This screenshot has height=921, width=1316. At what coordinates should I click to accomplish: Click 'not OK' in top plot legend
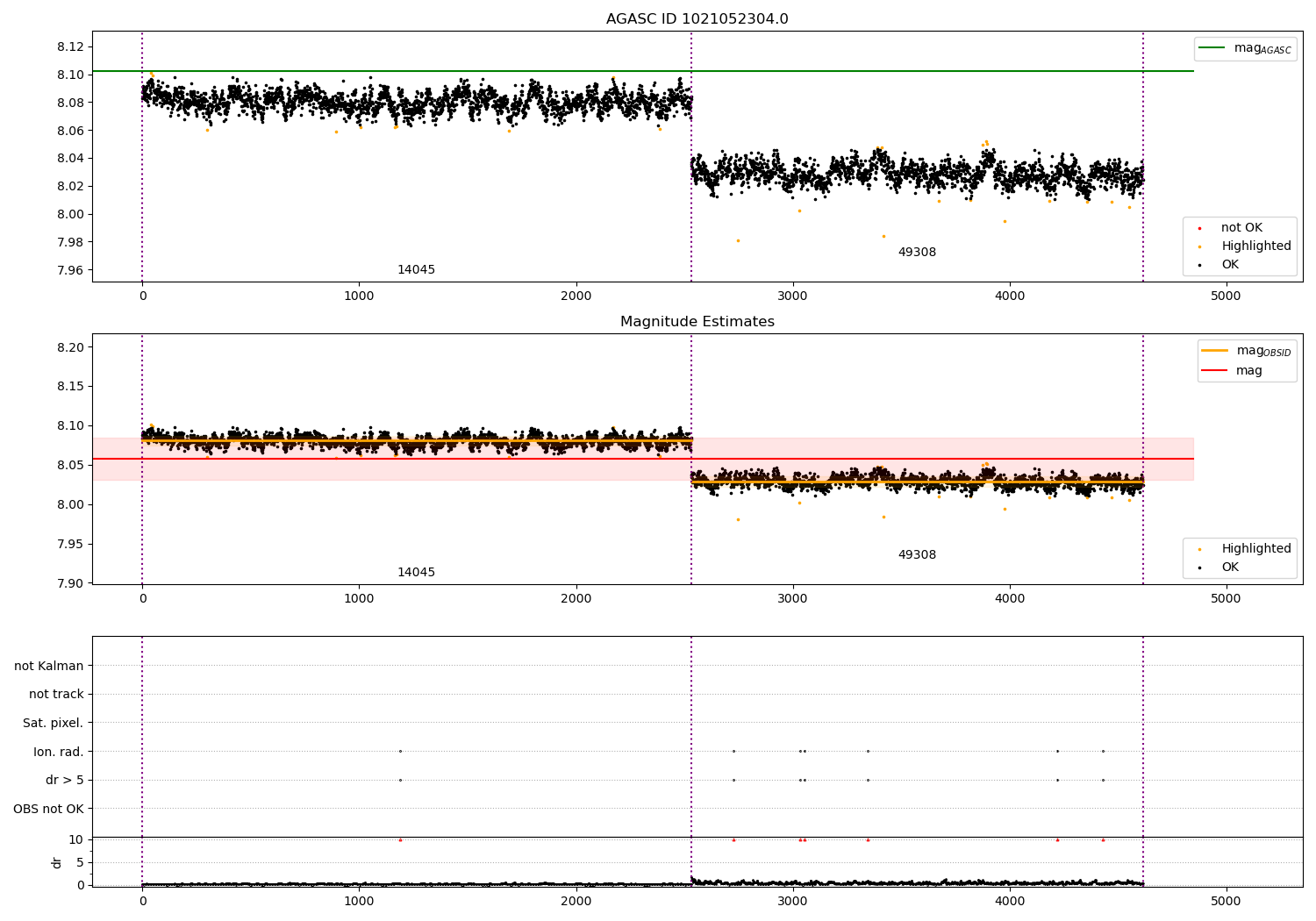[x=1241, y=228]
